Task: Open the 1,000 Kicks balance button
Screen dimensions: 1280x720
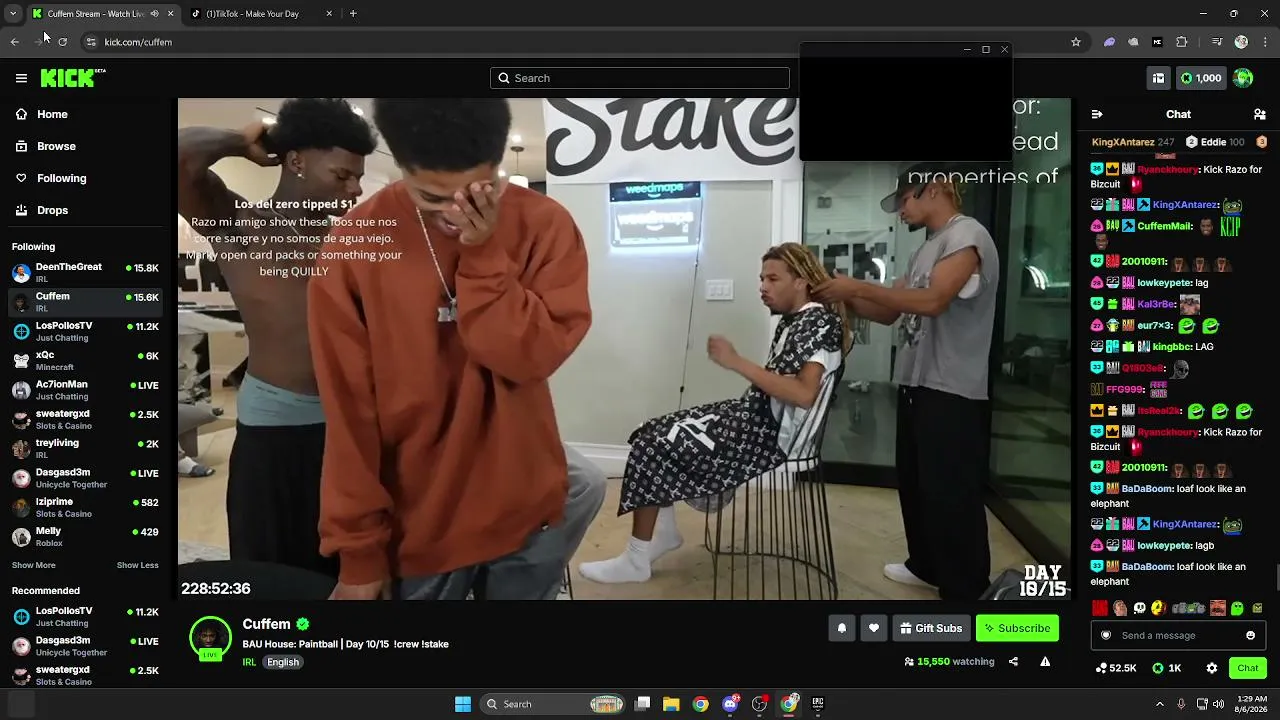Action: pos(1201,78)
